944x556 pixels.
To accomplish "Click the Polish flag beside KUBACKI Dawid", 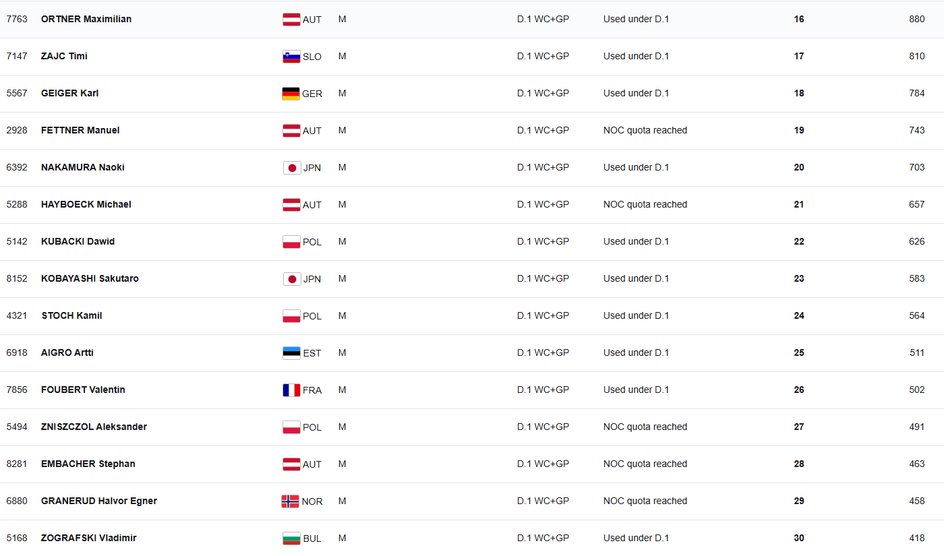I will coord(291,241).
